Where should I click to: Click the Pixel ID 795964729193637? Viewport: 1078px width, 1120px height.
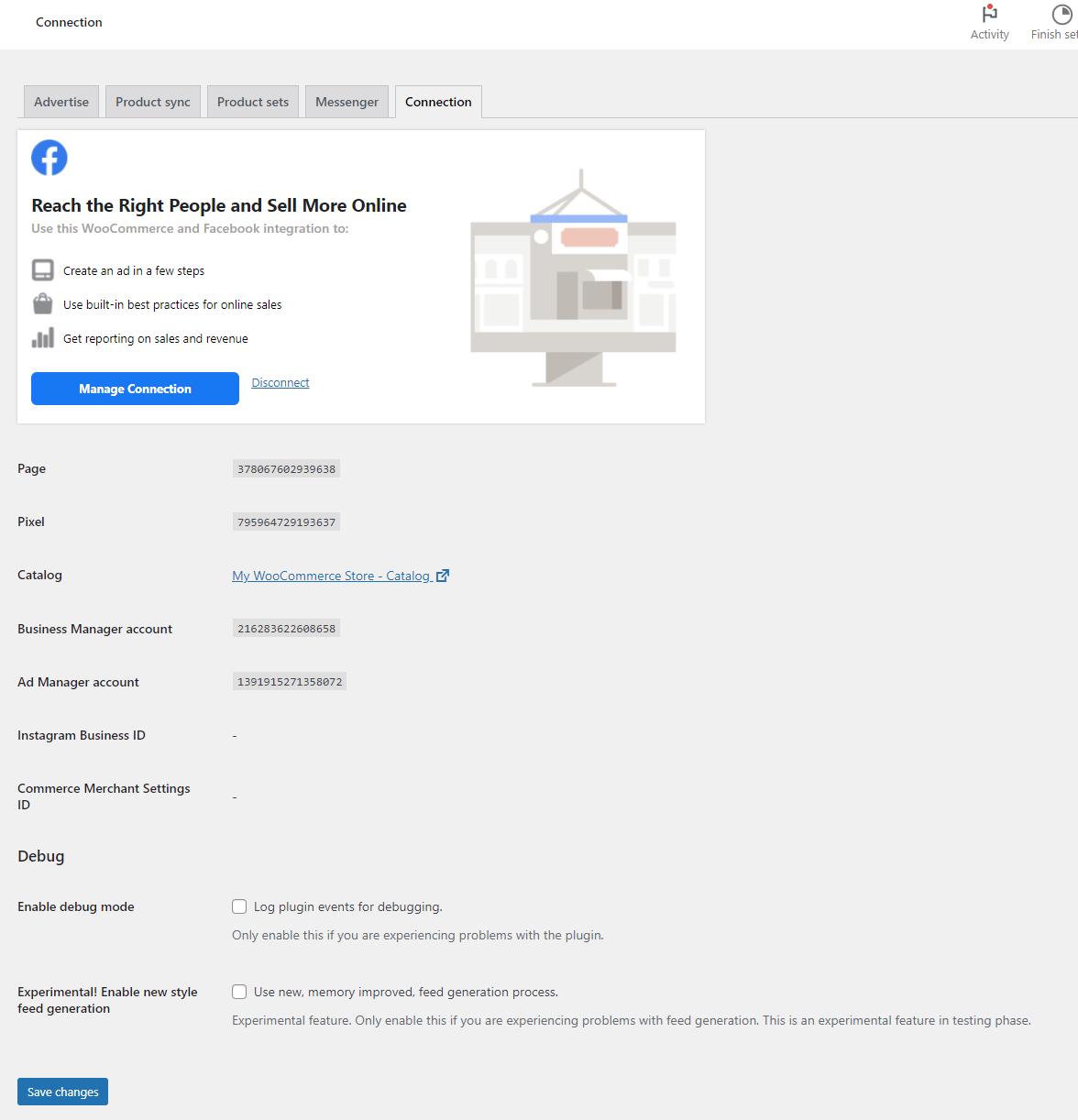(x=287, y=522)
